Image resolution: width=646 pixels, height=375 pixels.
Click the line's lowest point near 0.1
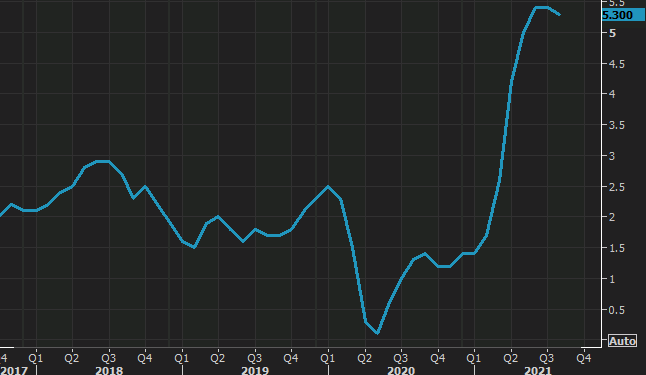point(377,333)
